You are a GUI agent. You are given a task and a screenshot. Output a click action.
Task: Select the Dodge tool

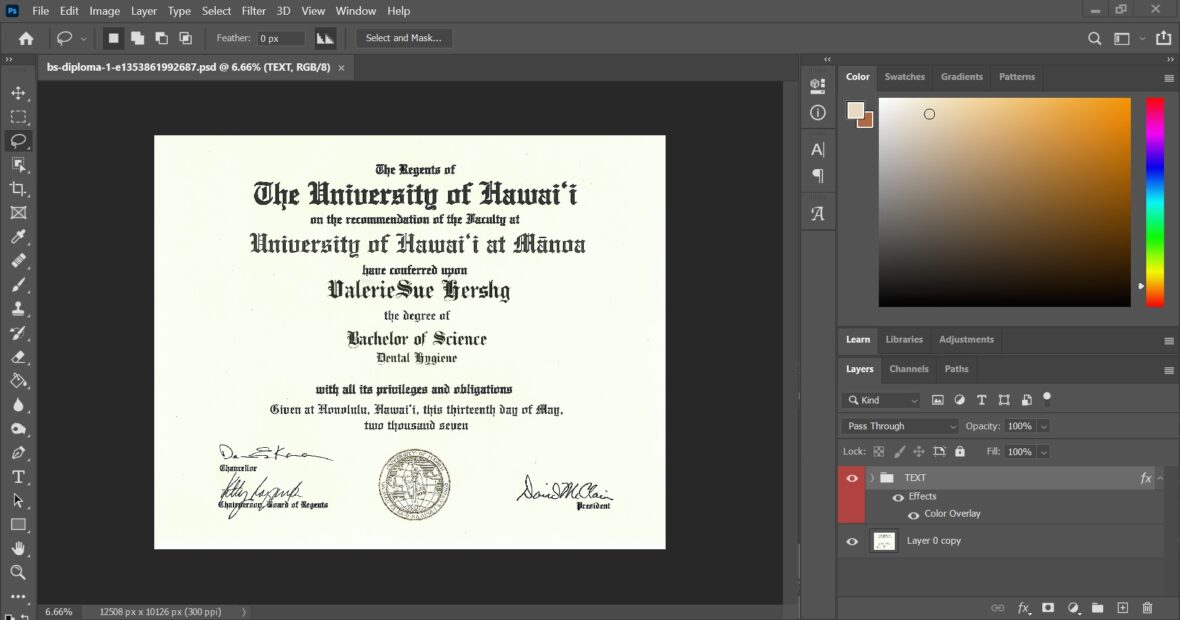(18, 429)
